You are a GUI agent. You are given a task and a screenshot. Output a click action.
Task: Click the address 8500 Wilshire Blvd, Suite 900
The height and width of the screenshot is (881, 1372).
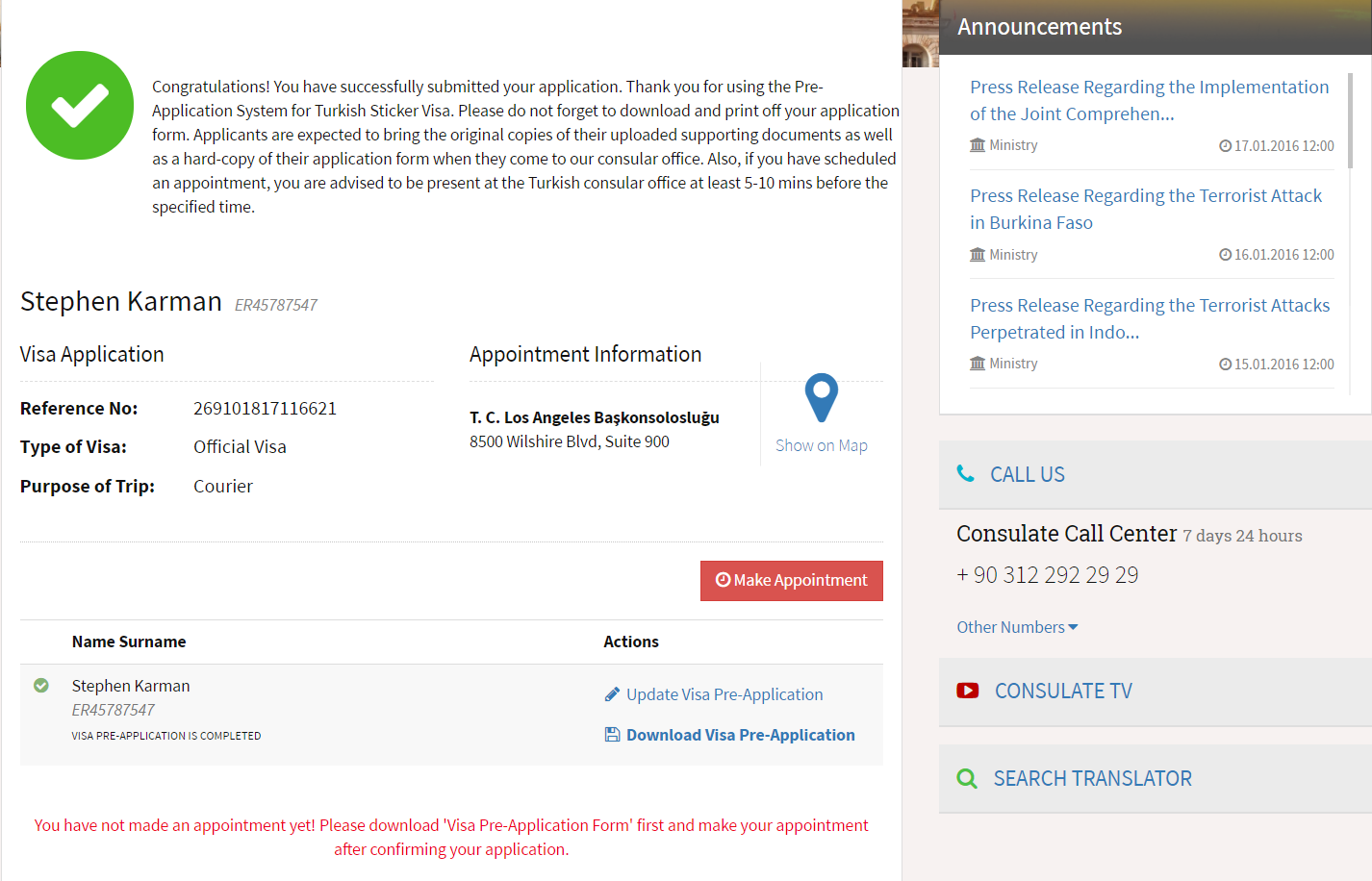[570, 441]
